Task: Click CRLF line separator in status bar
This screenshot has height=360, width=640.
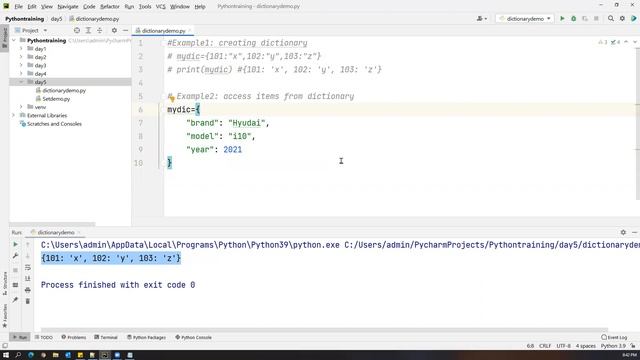Action: (x=545, y=346)
